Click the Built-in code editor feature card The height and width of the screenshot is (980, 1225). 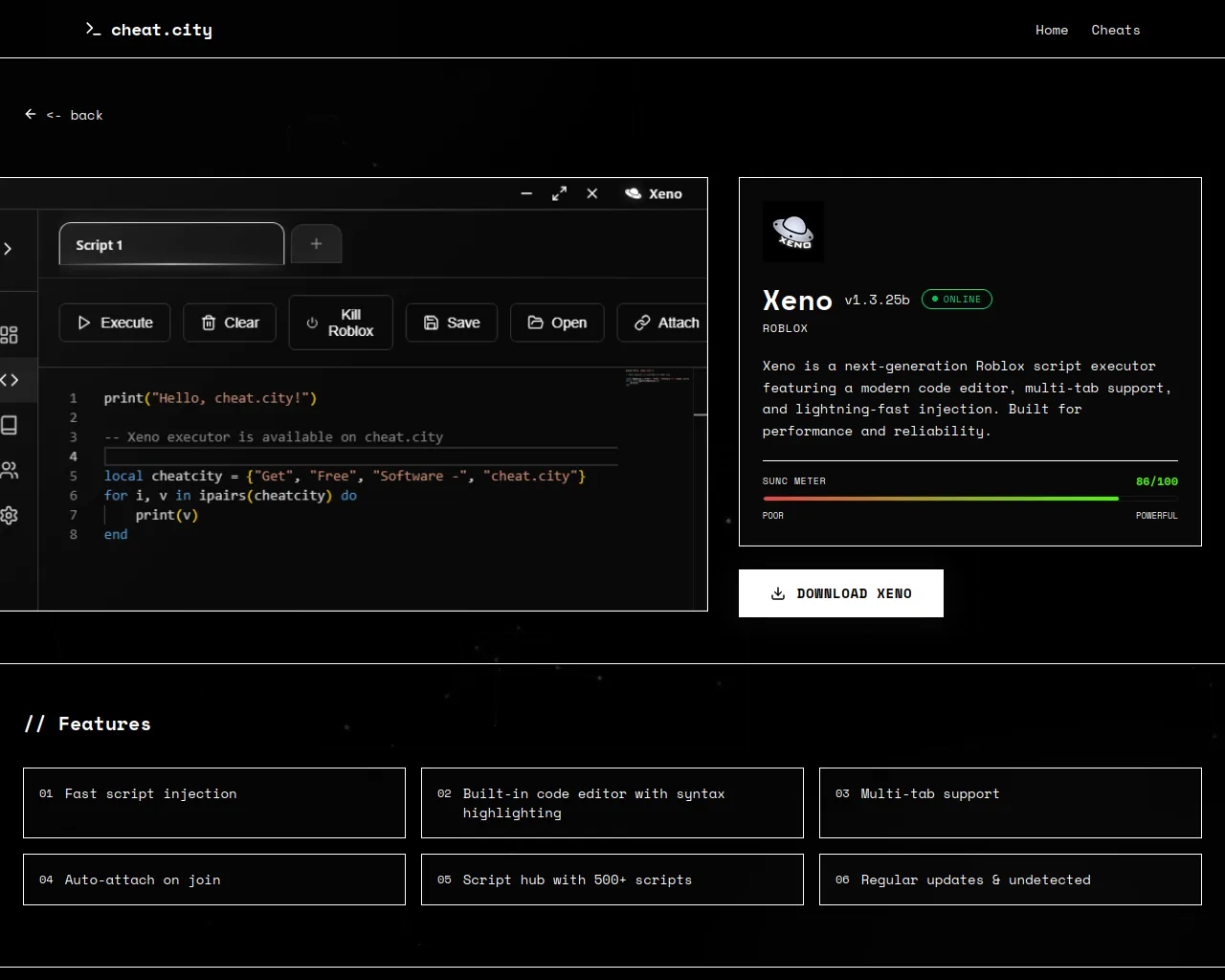(612, 803)
